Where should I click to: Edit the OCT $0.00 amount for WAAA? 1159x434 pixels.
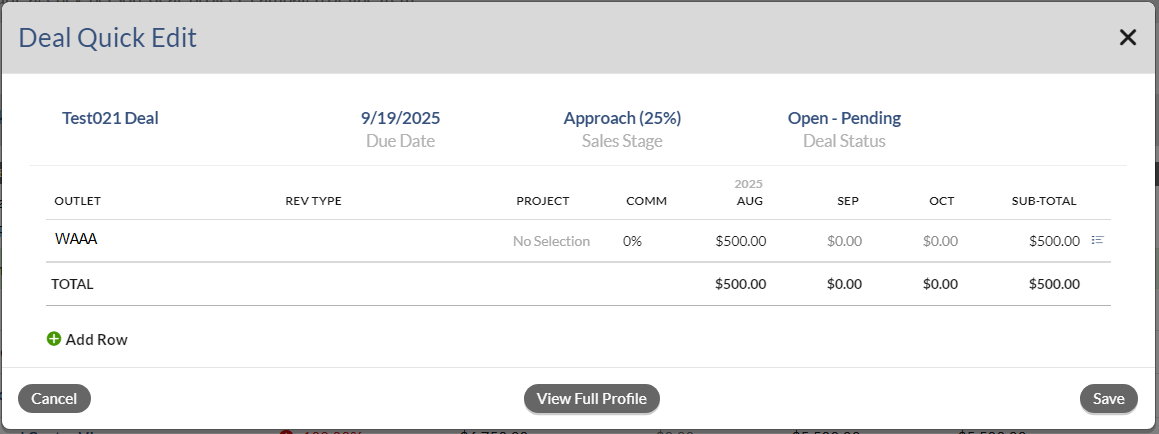(x=940, y=241)
